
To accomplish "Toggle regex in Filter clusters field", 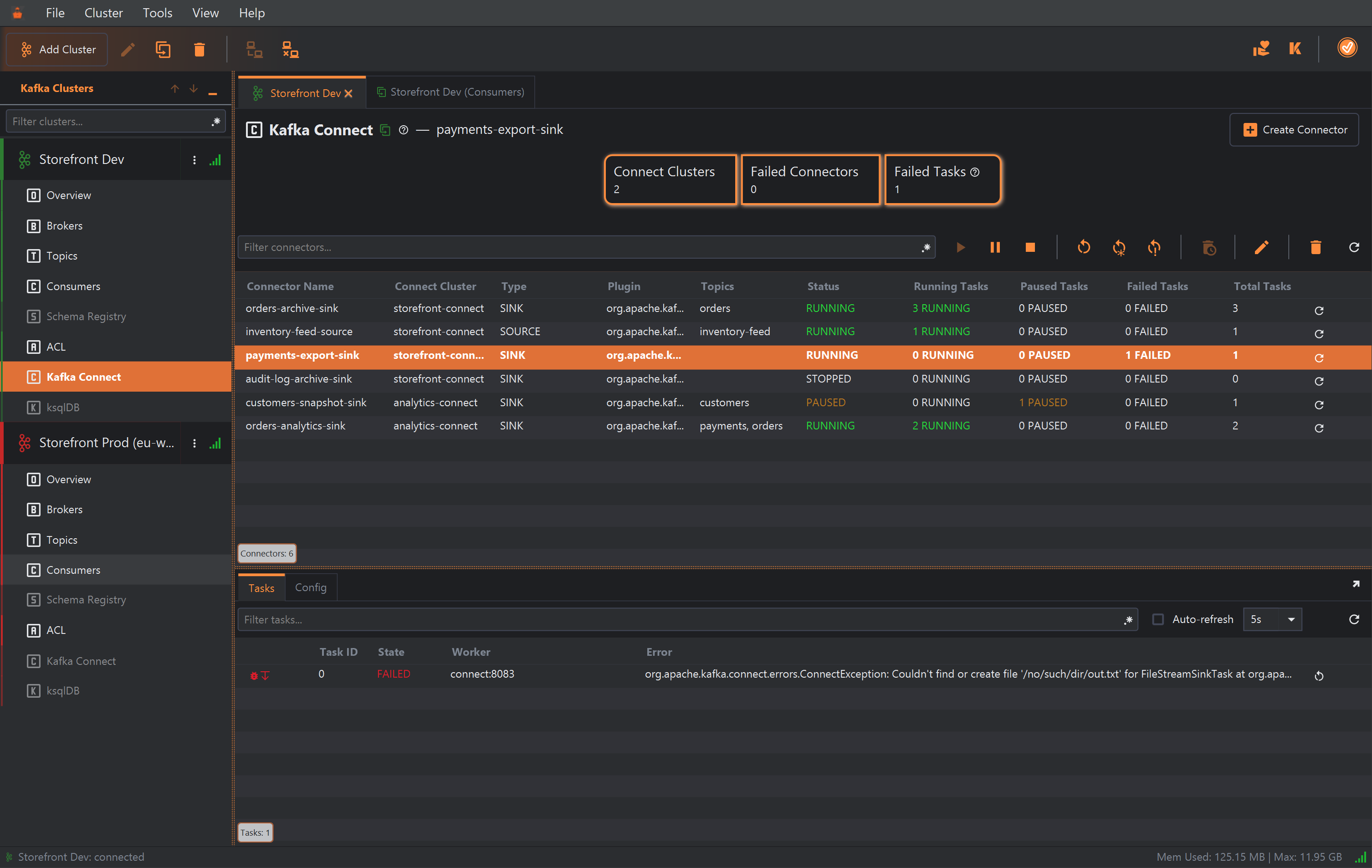I will (216, 121).
